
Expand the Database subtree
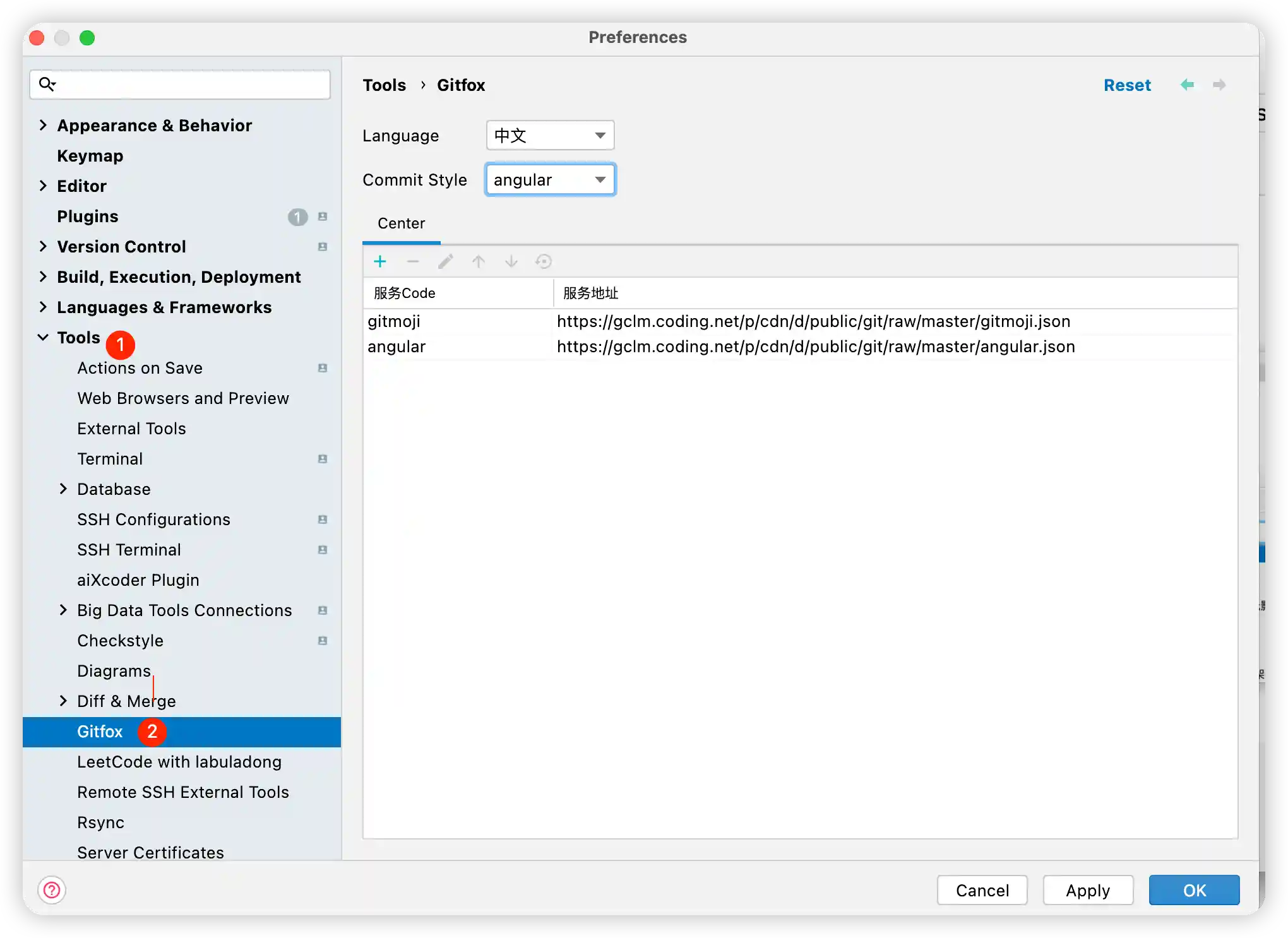[63, 489]
